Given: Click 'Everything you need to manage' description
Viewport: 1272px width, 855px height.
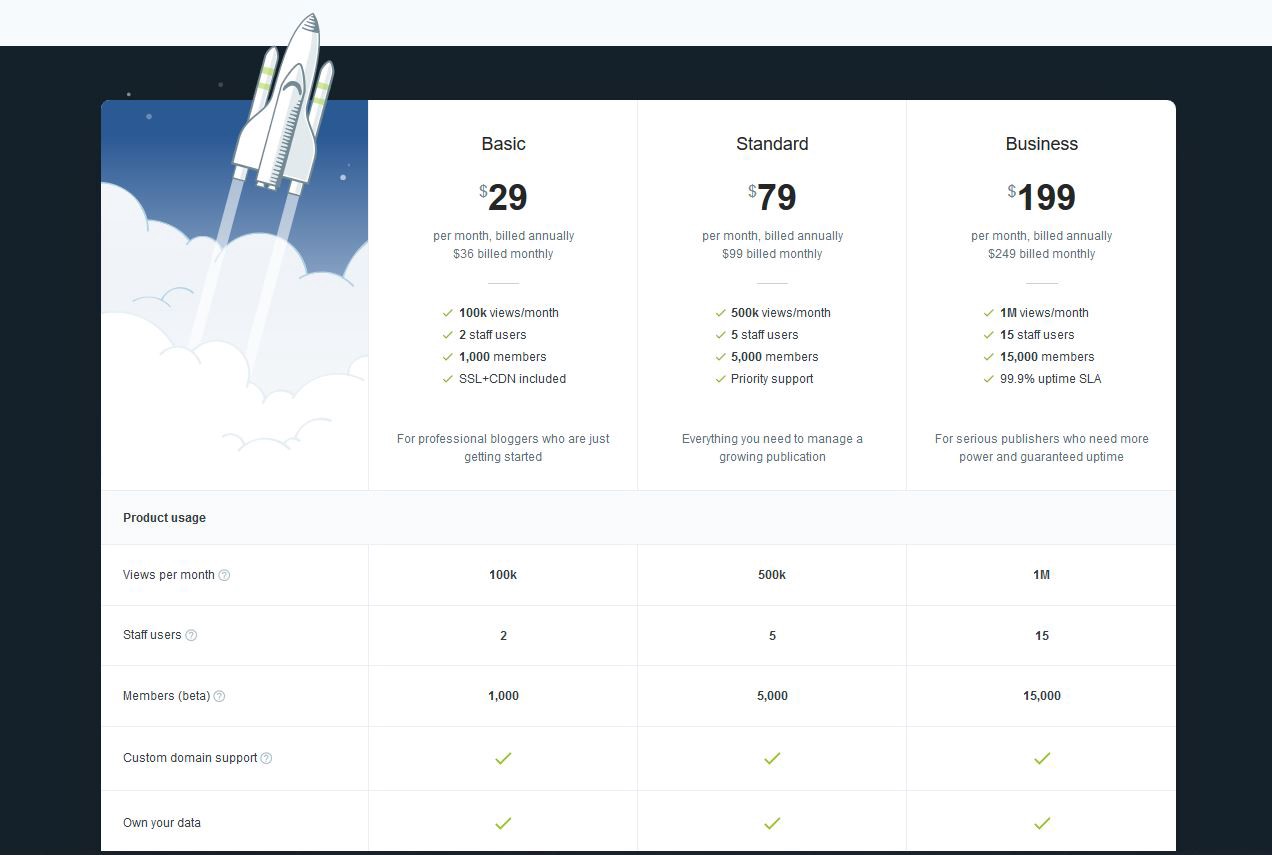Looking at the screenshot, I should (x=772, y=448).
